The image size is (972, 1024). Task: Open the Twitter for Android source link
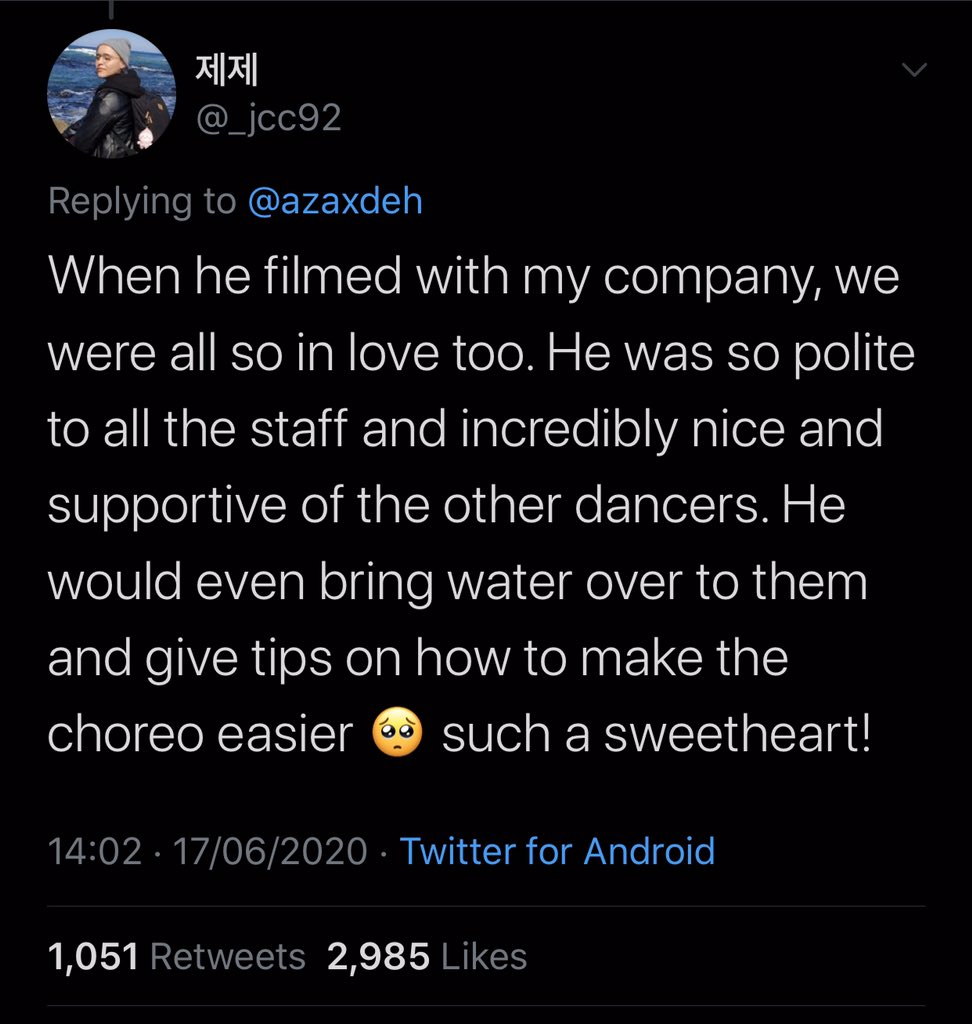pyautogui.click(x=557, y=851)
